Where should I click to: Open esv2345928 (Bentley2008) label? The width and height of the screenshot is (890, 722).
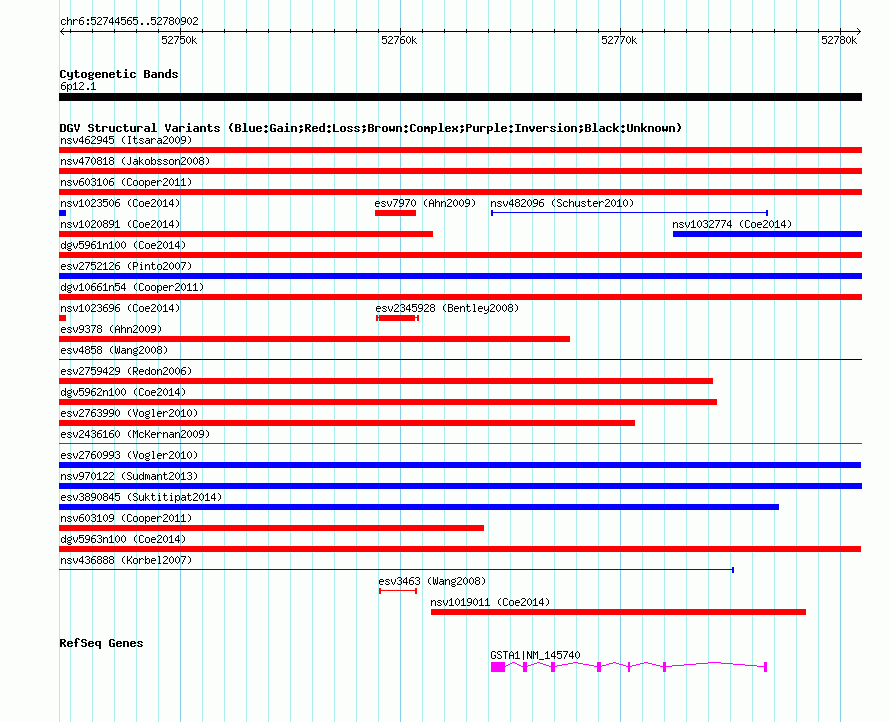tap(447, 308)
